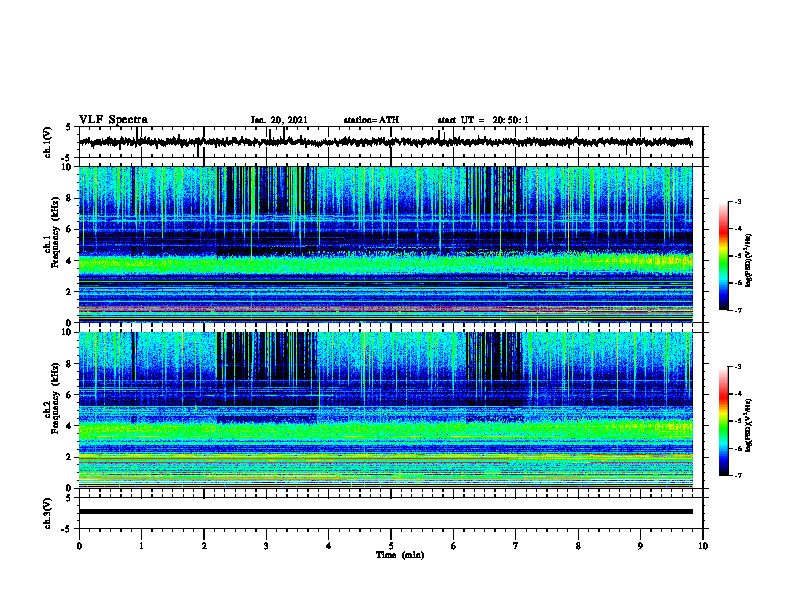Click the ch.3 flat black waveform trace
Image resolution: width=792 pixels, height=612 pixels.
tap(385, 512)
